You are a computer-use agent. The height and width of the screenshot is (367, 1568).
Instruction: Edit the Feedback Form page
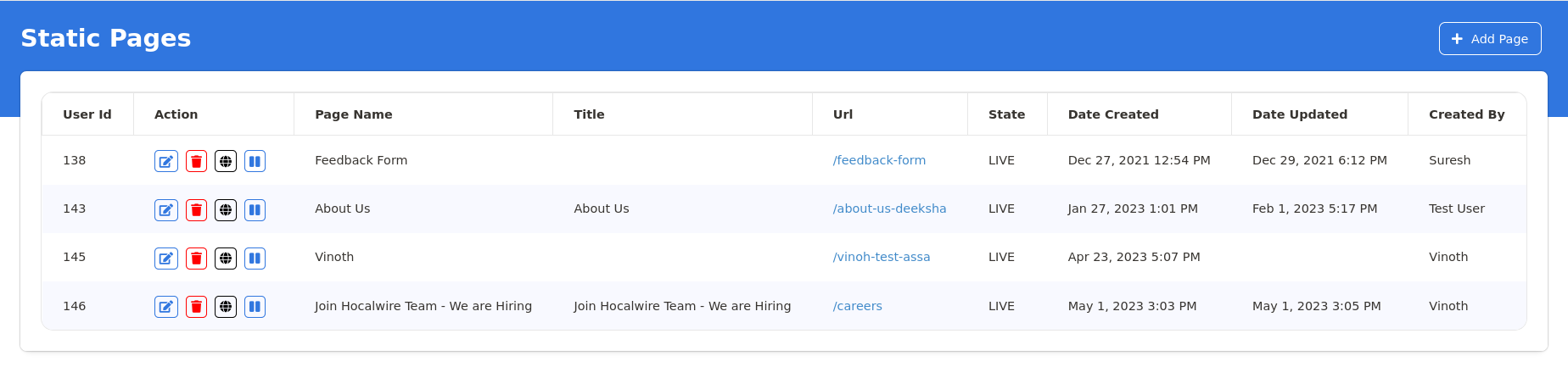(166, 161)
